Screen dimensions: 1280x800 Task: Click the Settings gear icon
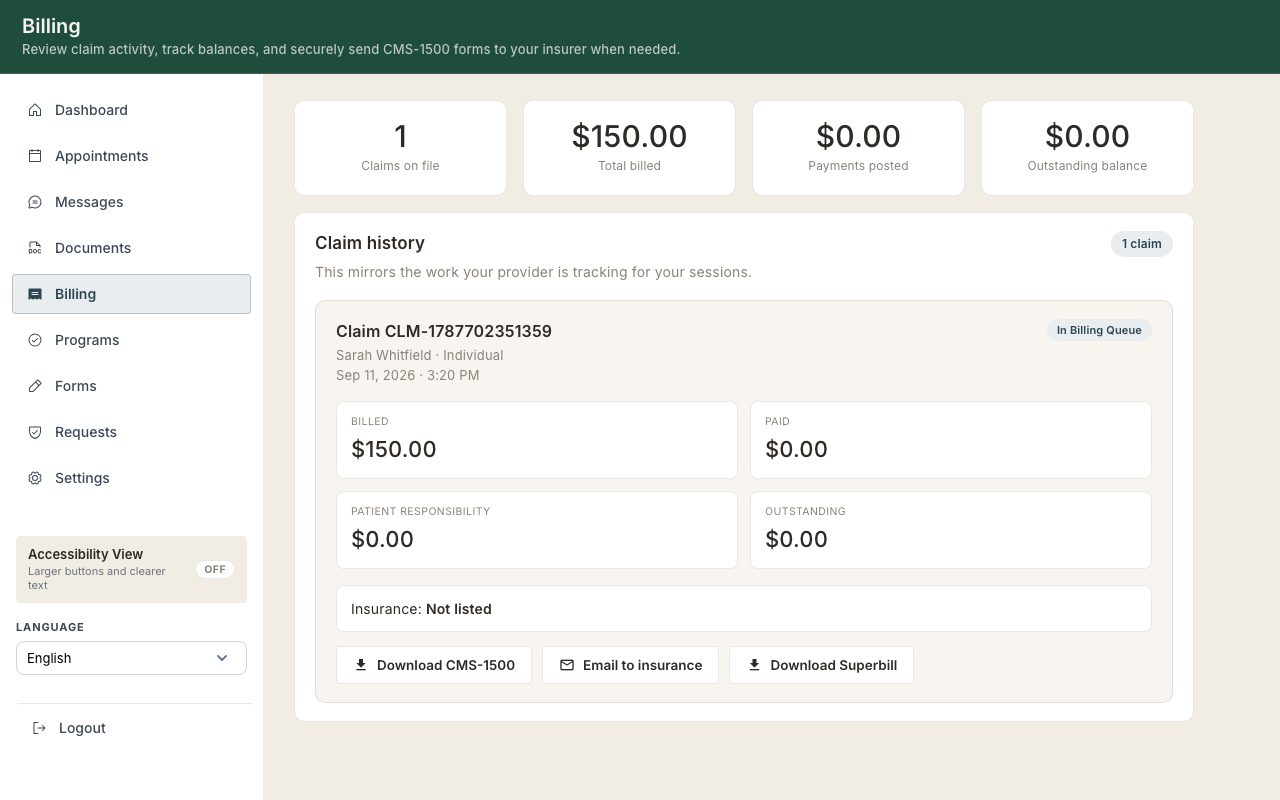35,478
